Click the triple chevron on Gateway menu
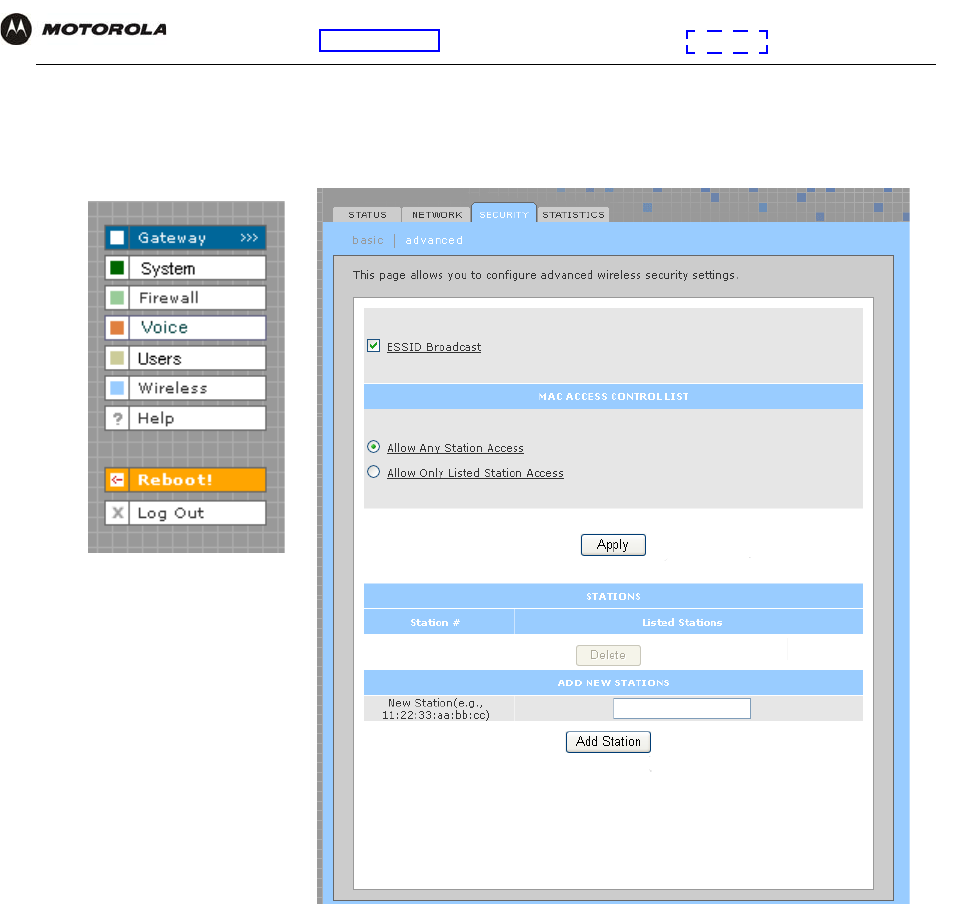965x904 pixels. [x=249, y=238]
